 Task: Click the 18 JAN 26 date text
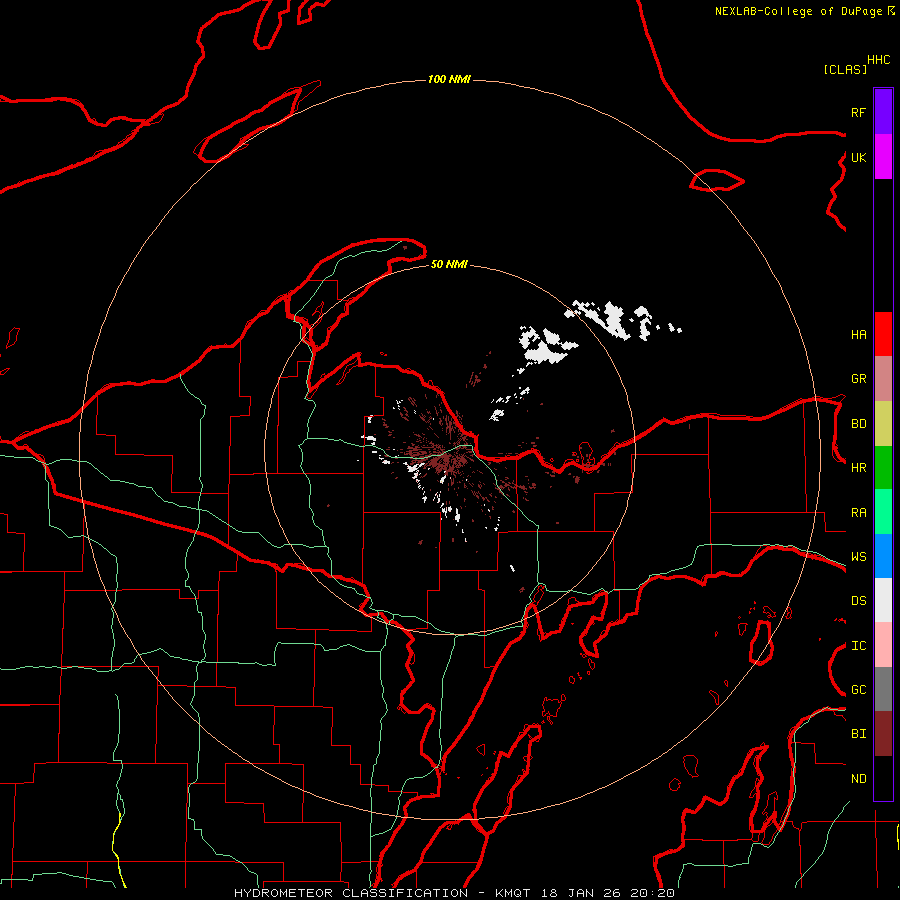[580, 893]
